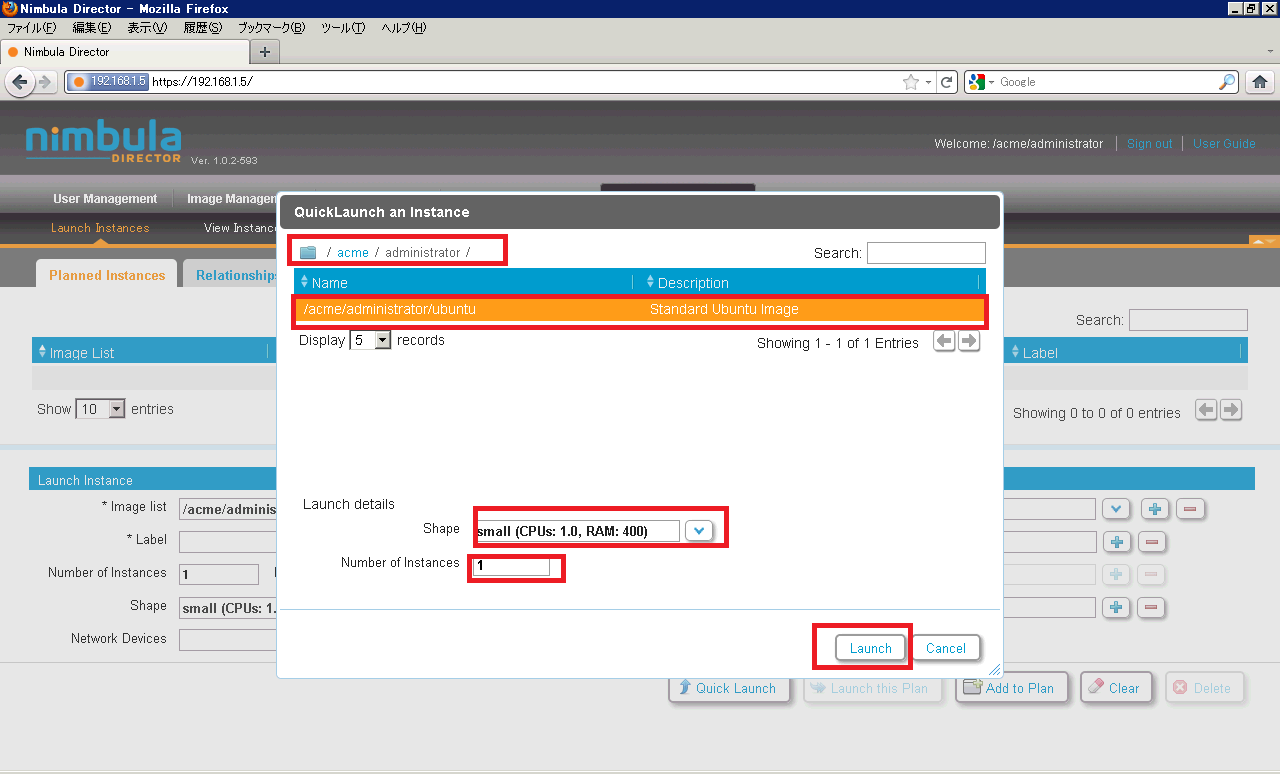Click the Sign out link
This screenshot has height=774, width=1280.
1149,144
